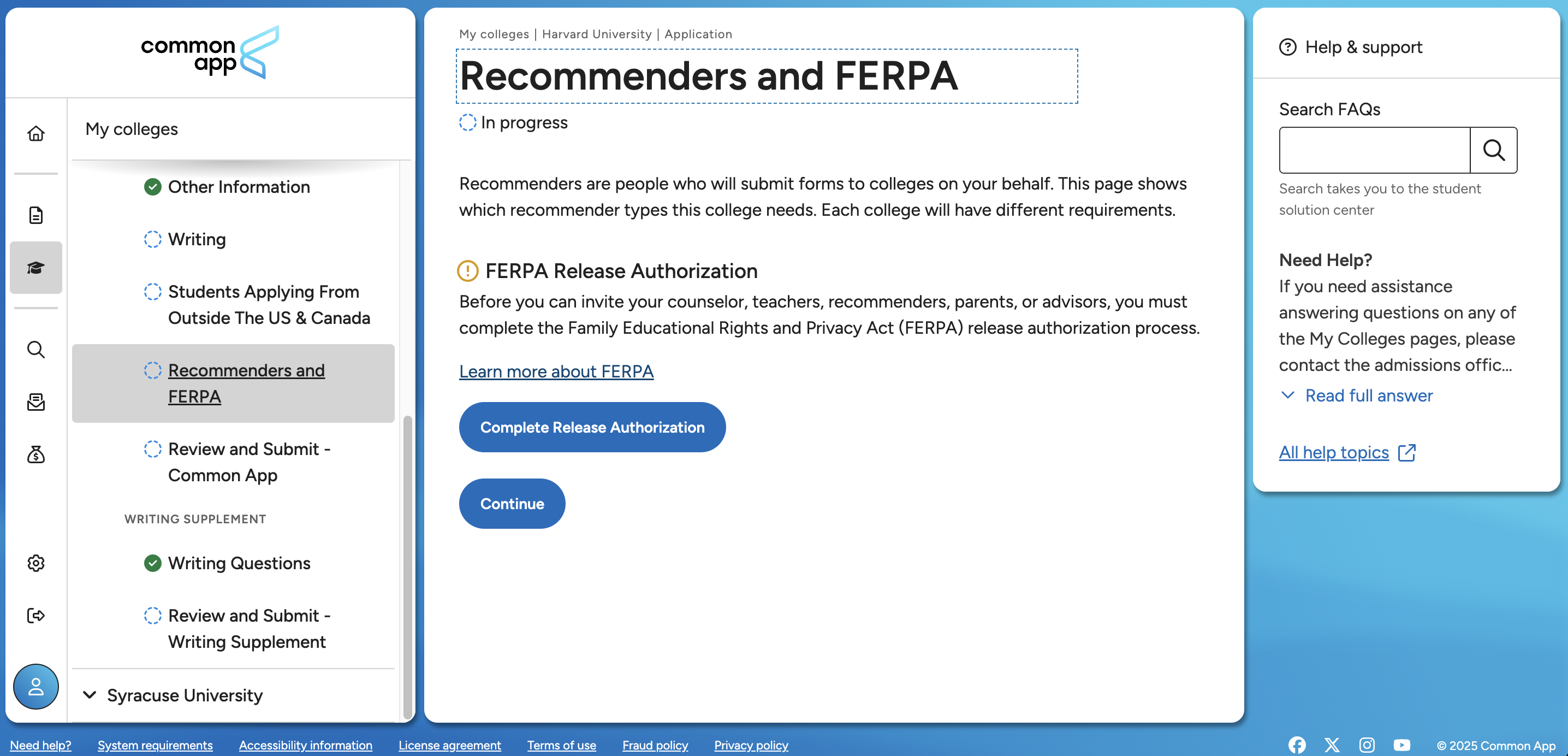Image resolution: width=1568 pixels, height=756 pixels.
Task: Open the user profile avatar
Action: coord(36,687)
